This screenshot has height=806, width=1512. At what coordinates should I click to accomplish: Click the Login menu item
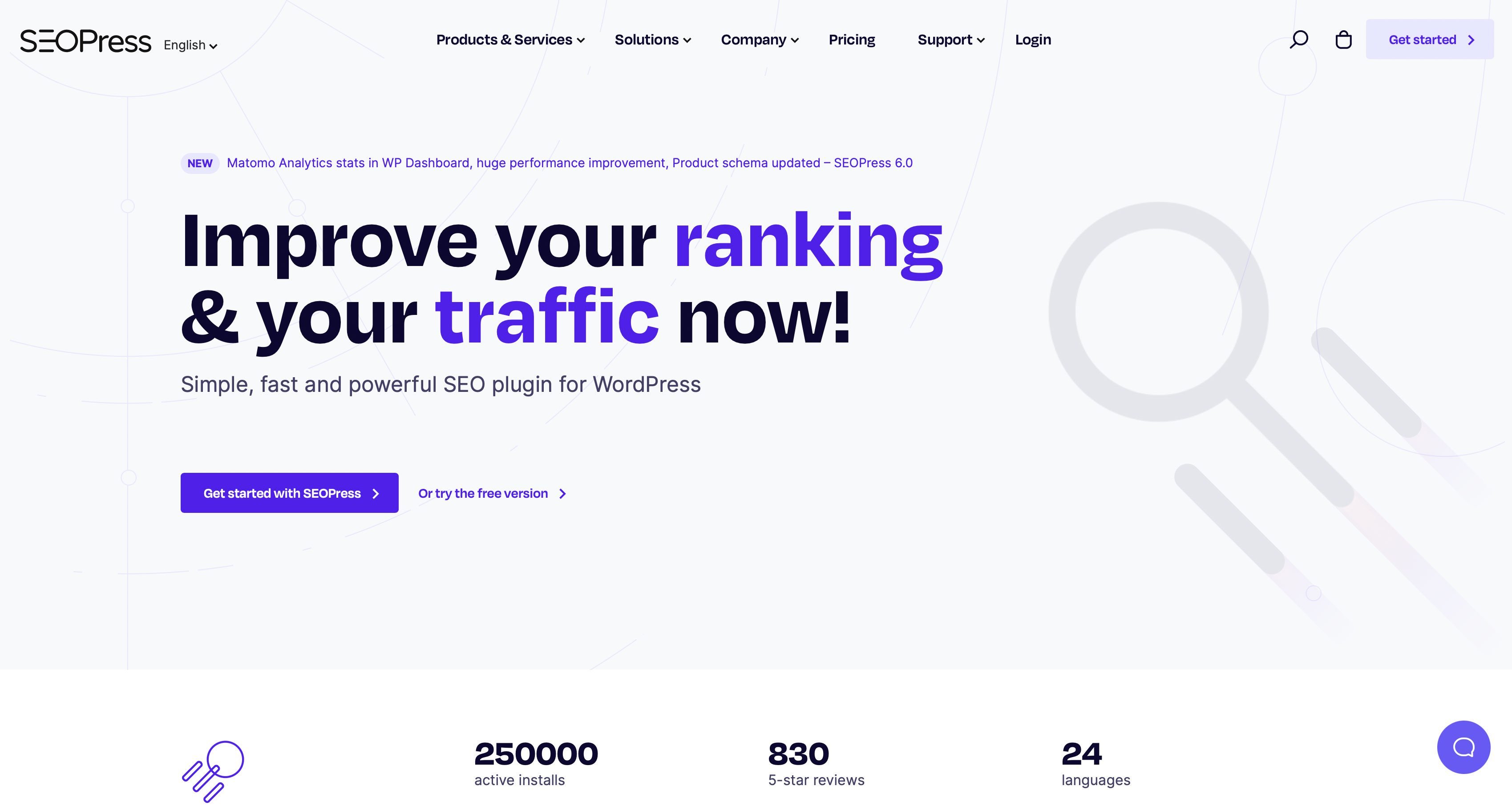[1033, 39]
